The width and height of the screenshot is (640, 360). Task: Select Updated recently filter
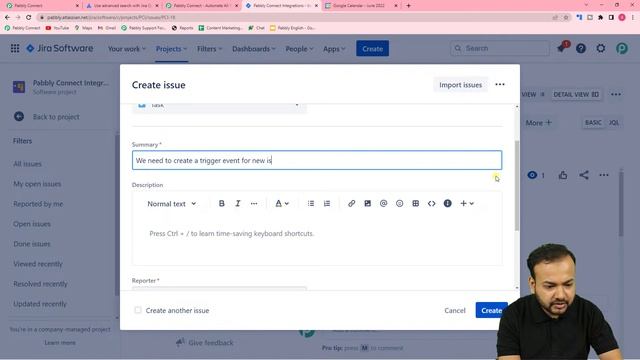40,304
